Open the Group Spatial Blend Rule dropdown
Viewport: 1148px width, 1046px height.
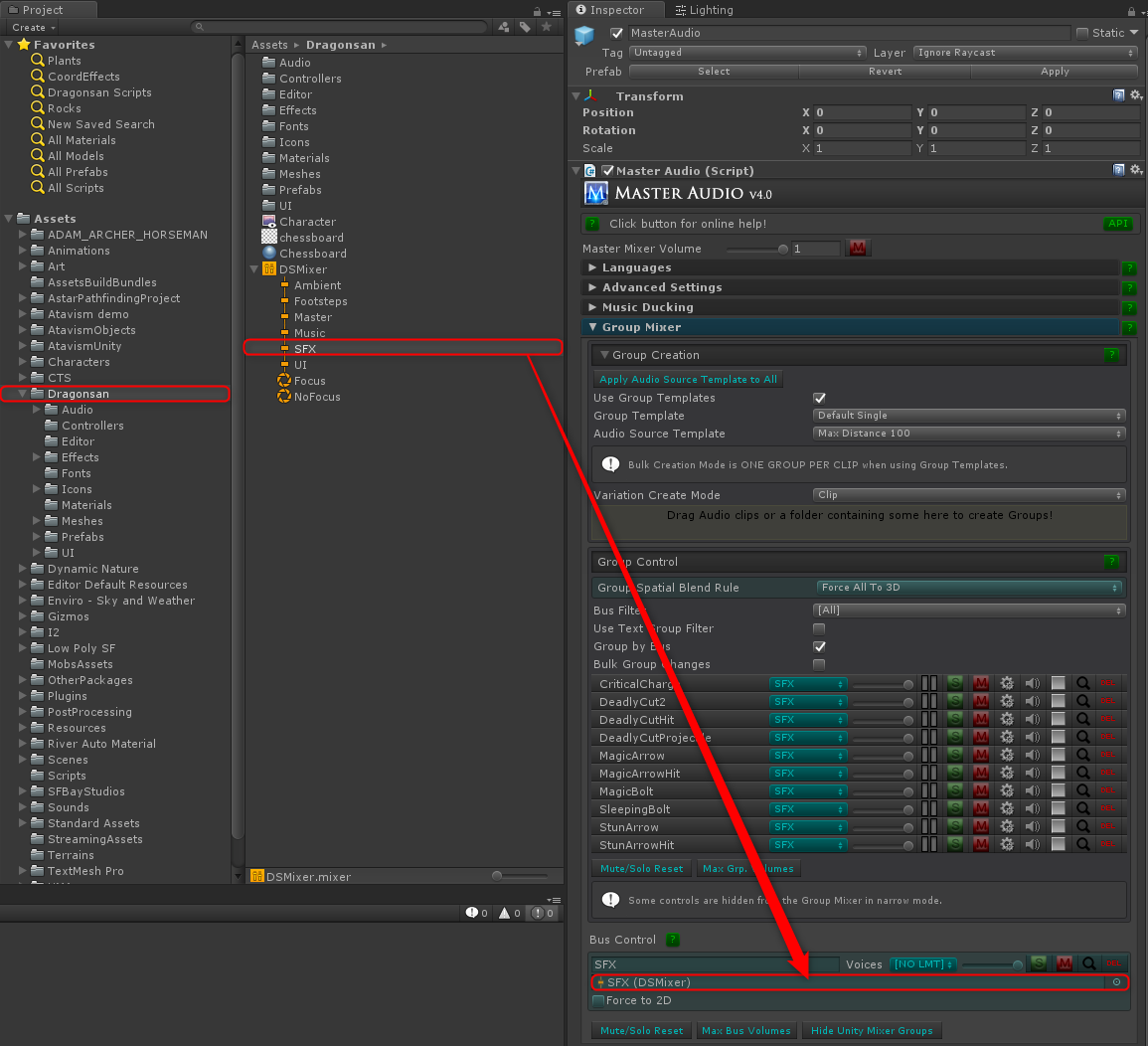click(x=969, y=588)
